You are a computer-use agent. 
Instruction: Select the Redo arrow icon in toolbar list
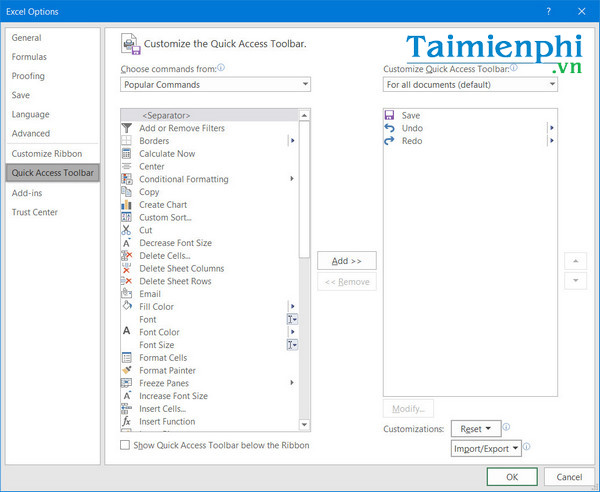pyautogui.click(x=390, y=141)
